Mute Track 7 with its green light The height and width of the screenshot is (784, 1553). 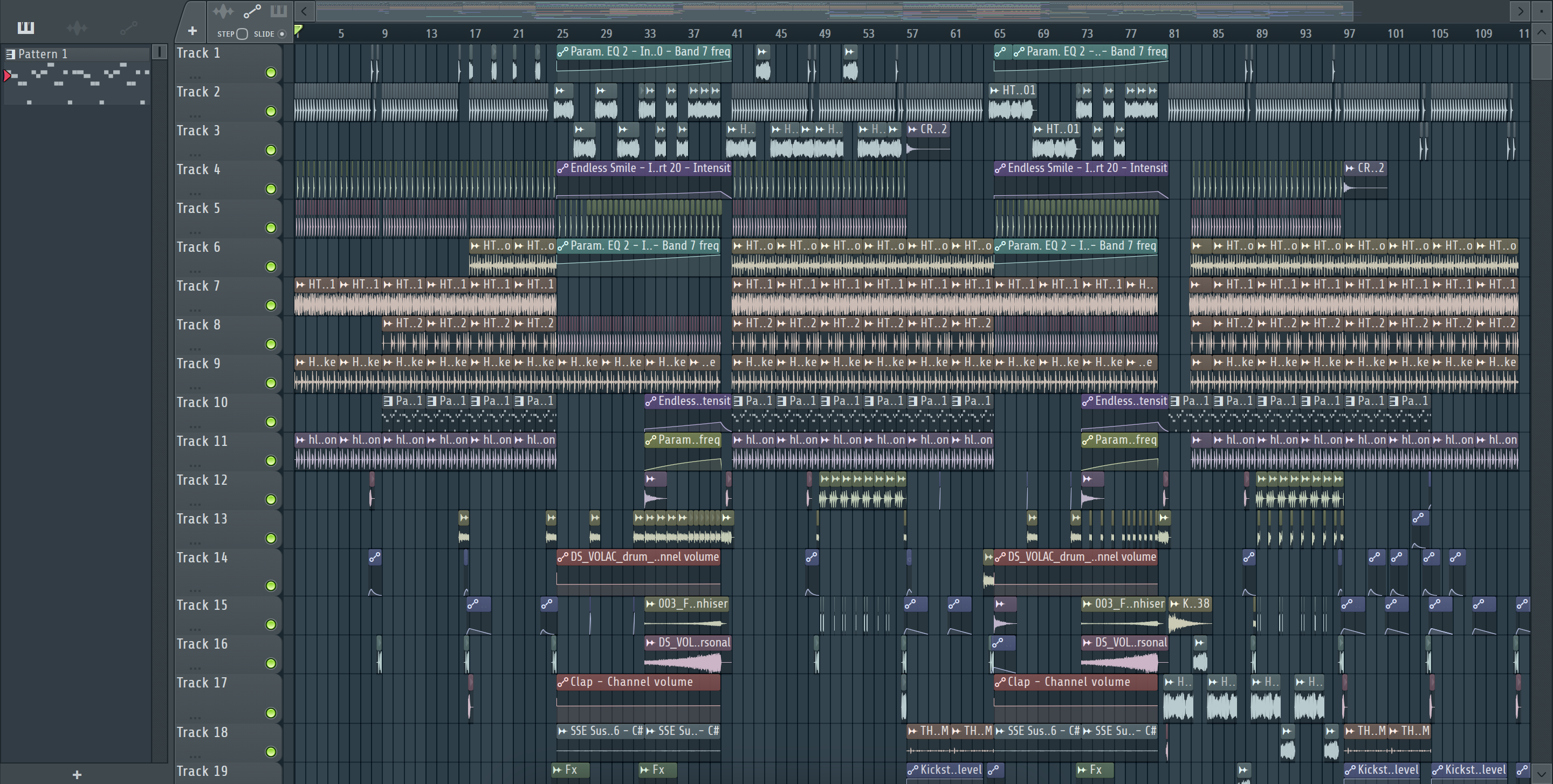271,305
